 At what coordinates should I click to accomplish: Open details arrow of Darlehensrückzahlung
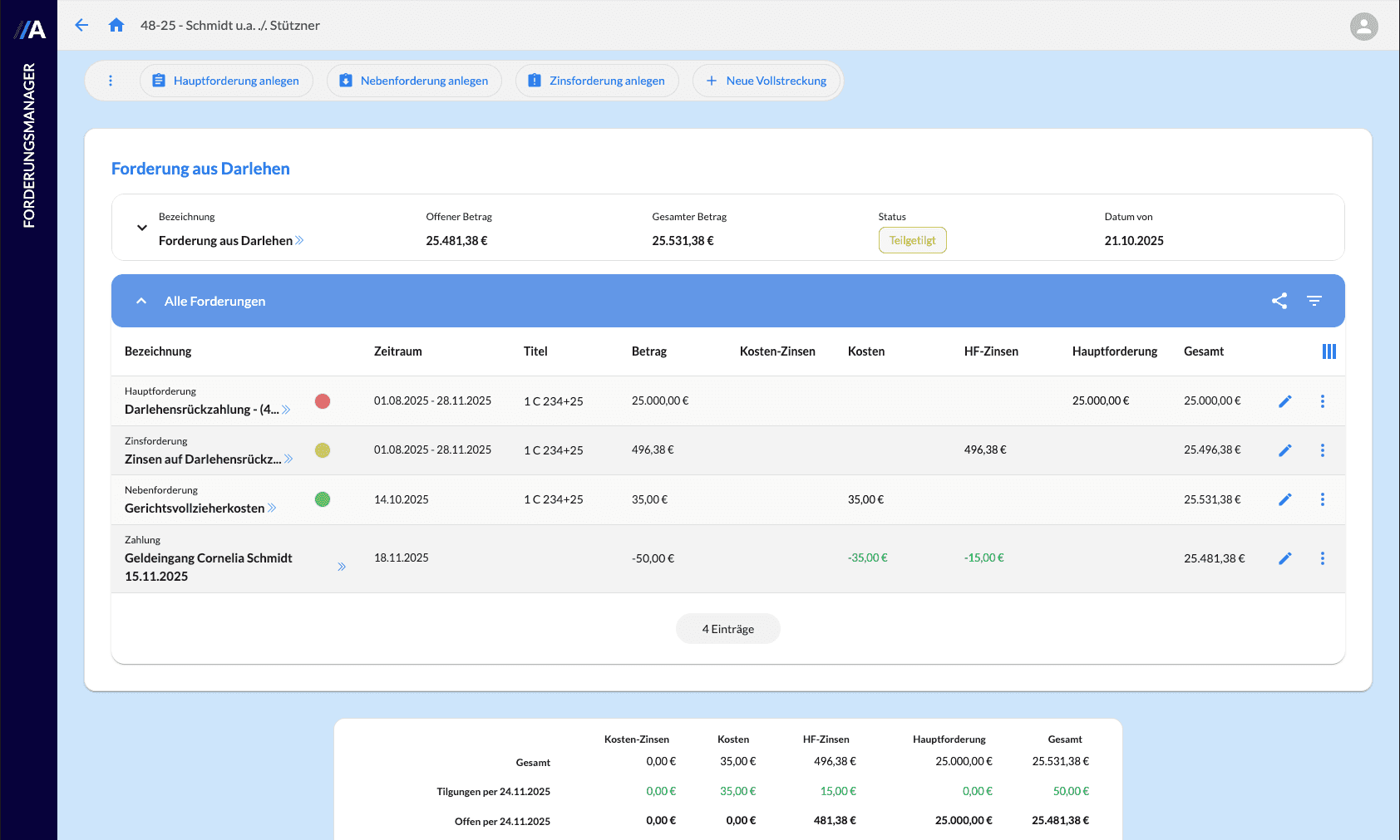point(286,410)
